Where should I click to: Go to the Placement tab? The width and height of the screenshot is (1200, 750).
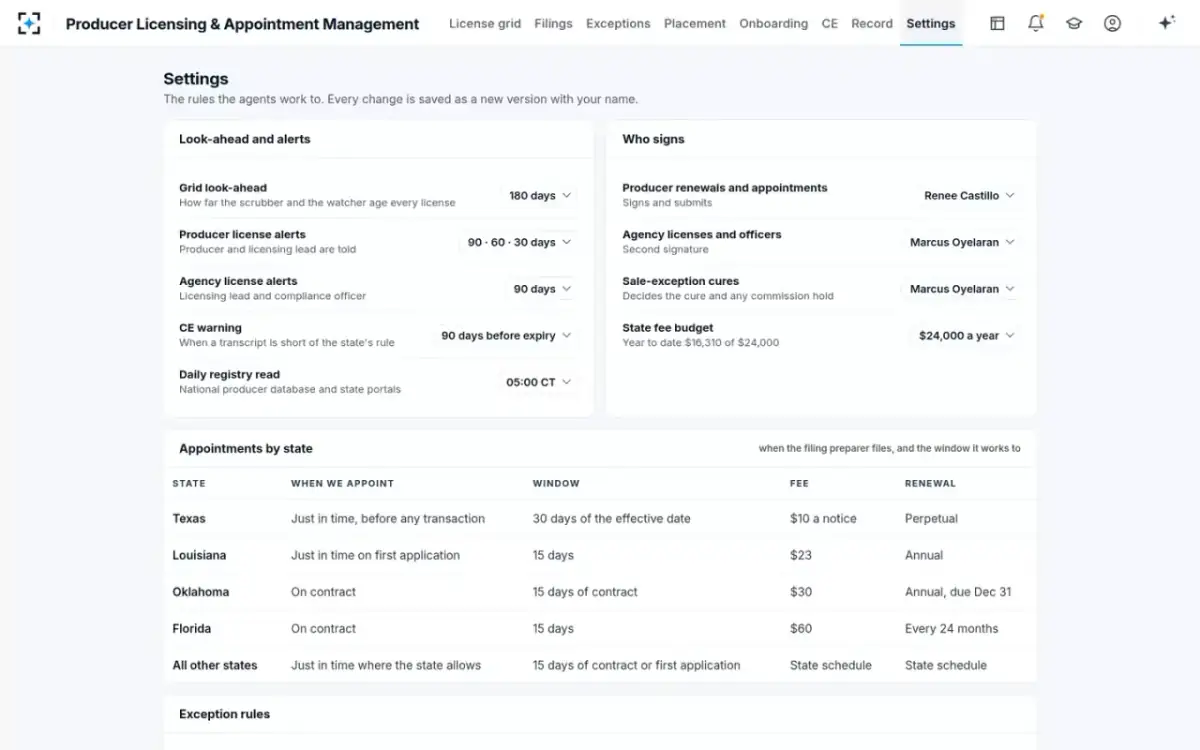pyautogui.click(x=695, y=23)
